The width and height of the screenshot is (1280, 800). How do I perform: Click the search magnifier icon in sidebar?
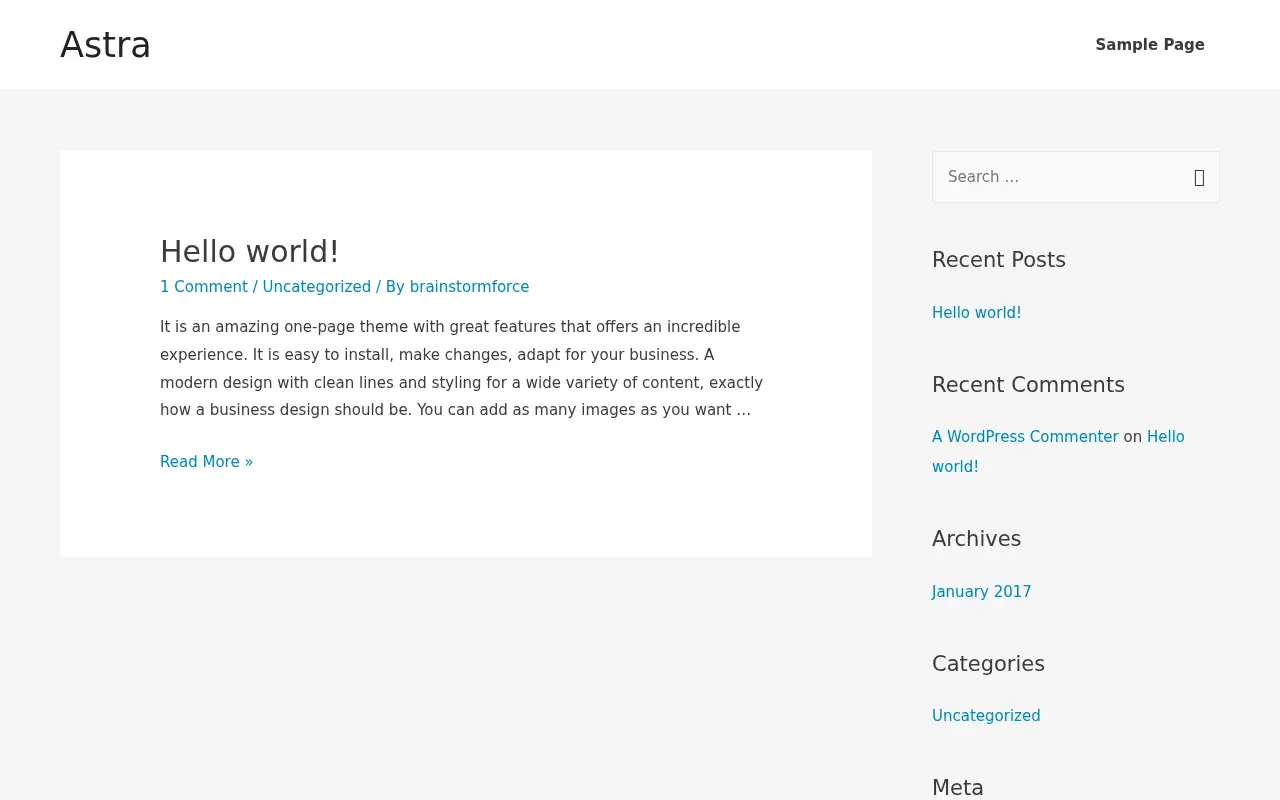pos(1199,177)
